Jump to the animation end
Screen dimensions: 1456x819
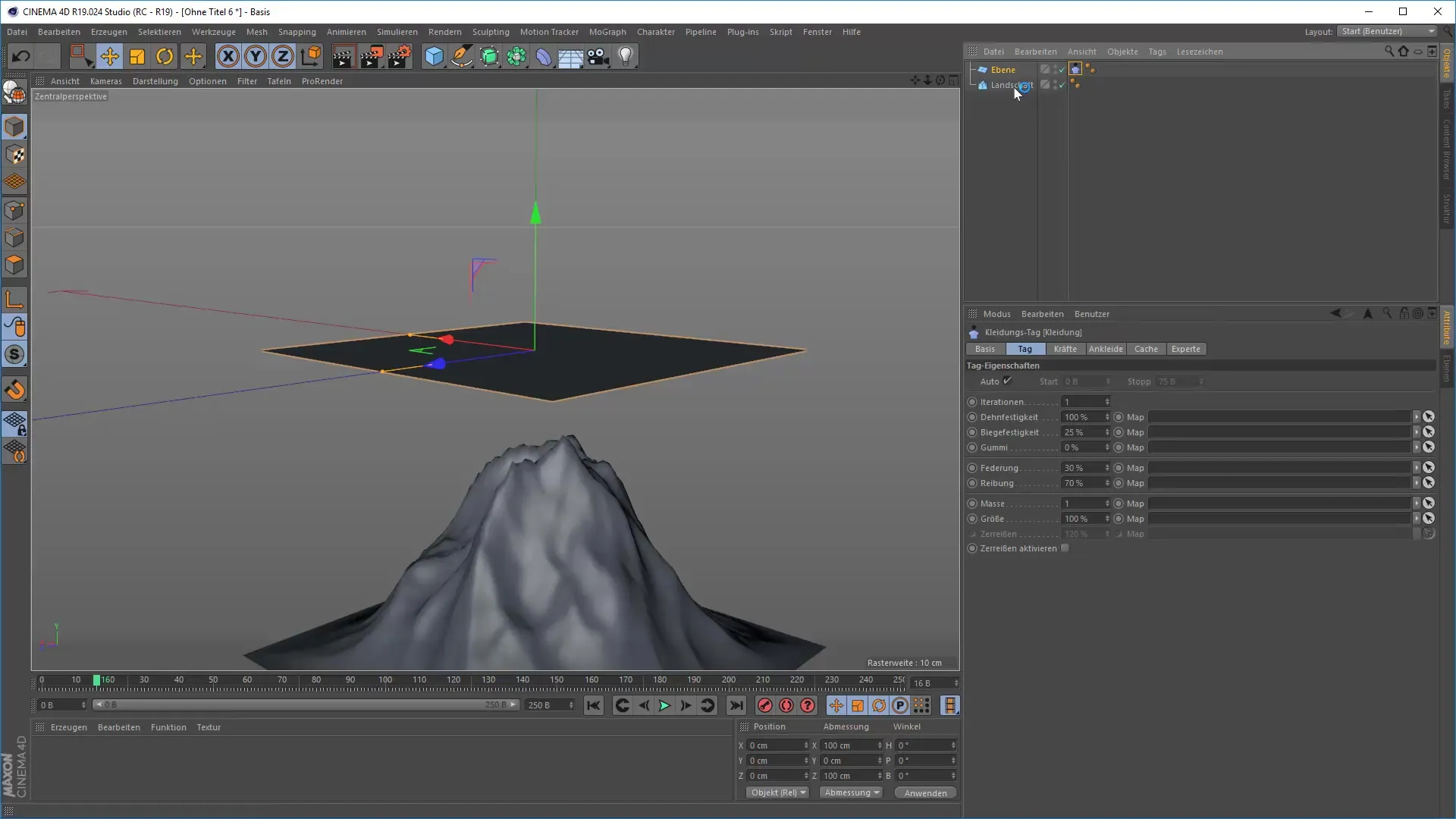[736, 706]
